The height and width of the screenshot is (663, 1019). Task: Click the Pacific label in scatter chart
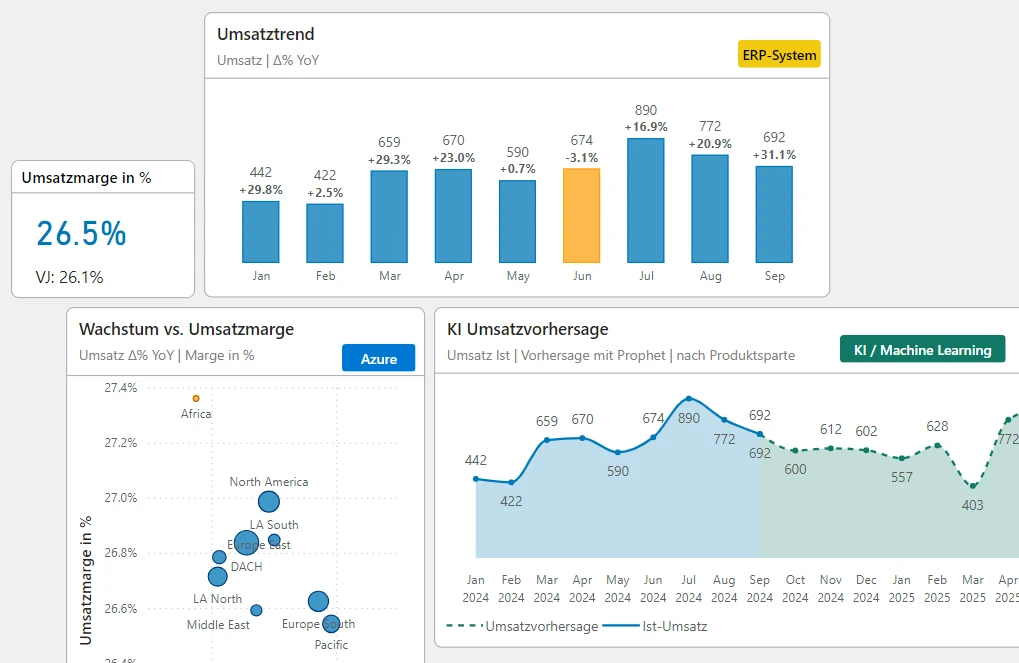point(331,645)
